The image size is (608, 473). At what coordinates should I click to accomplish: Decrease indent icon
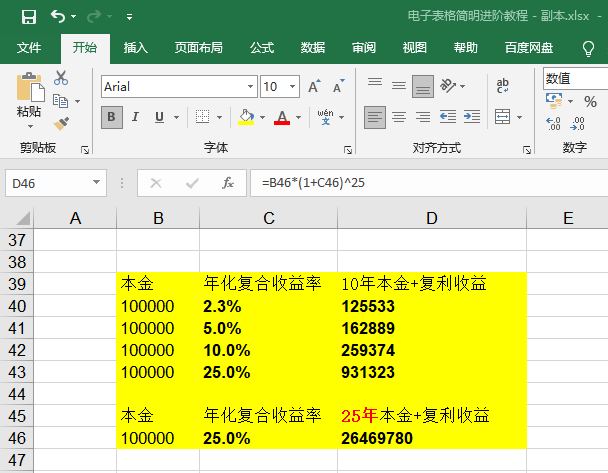point(448,117)
